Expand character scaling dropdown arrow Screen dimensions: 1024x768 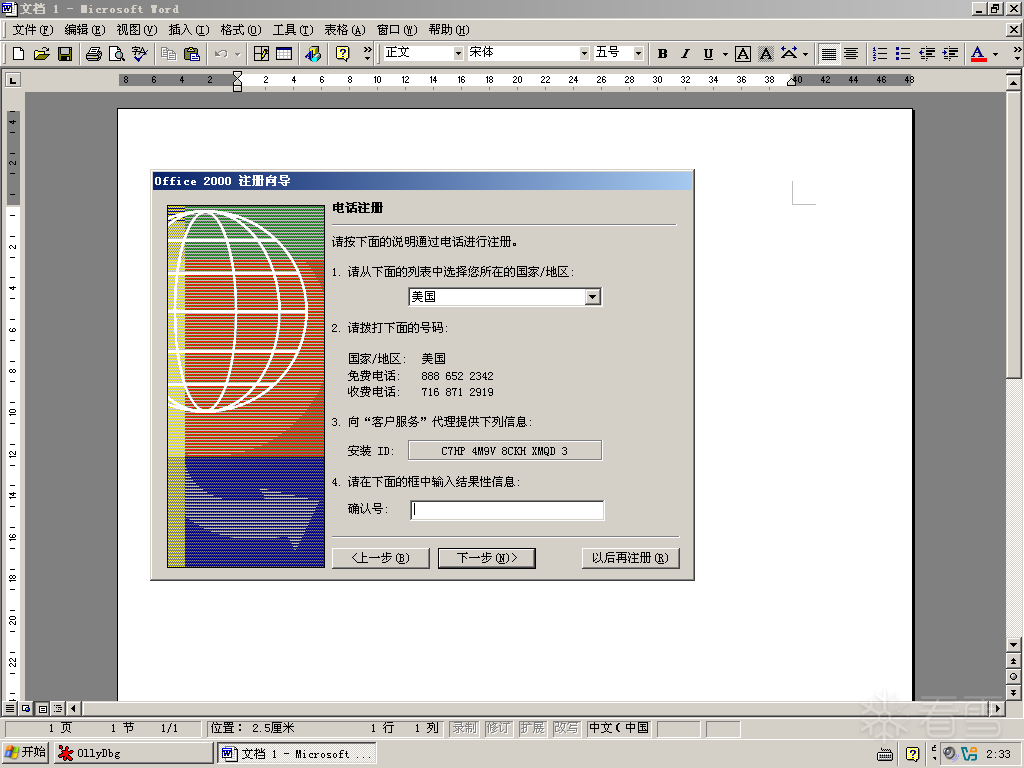tap(805, 54)
